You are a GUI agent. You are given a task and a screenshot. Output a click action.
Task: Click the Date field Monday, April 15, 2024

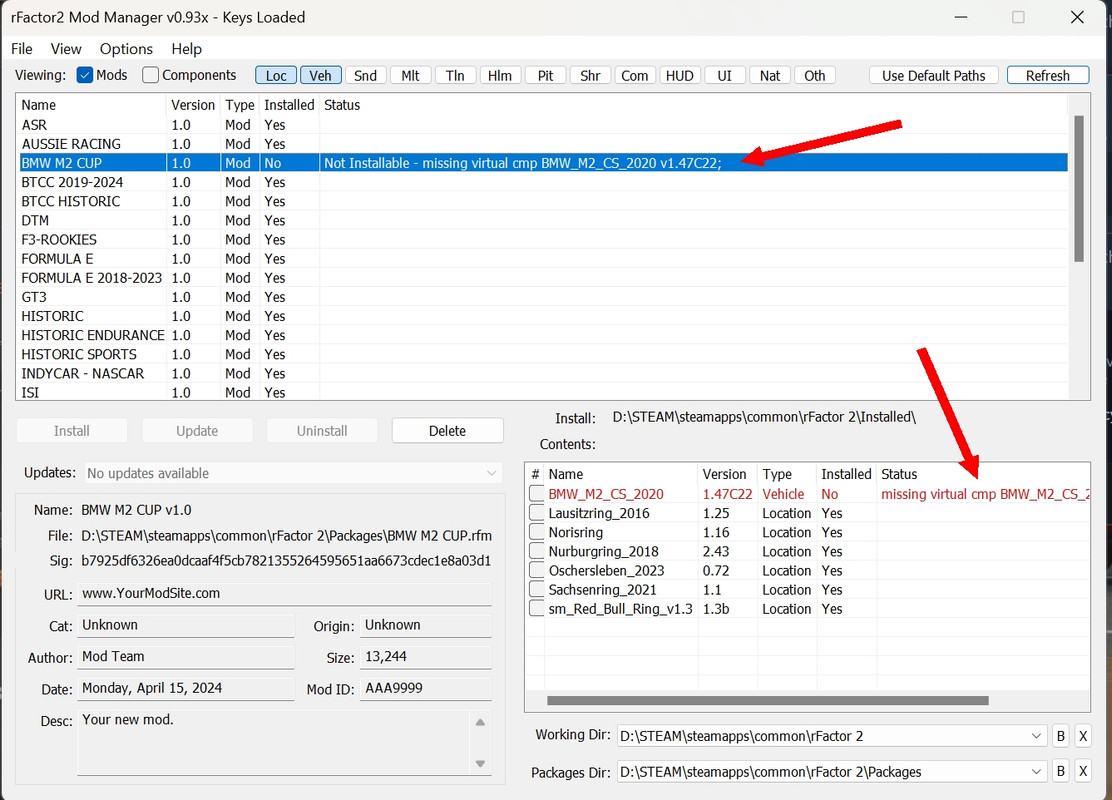pos(186,689)
